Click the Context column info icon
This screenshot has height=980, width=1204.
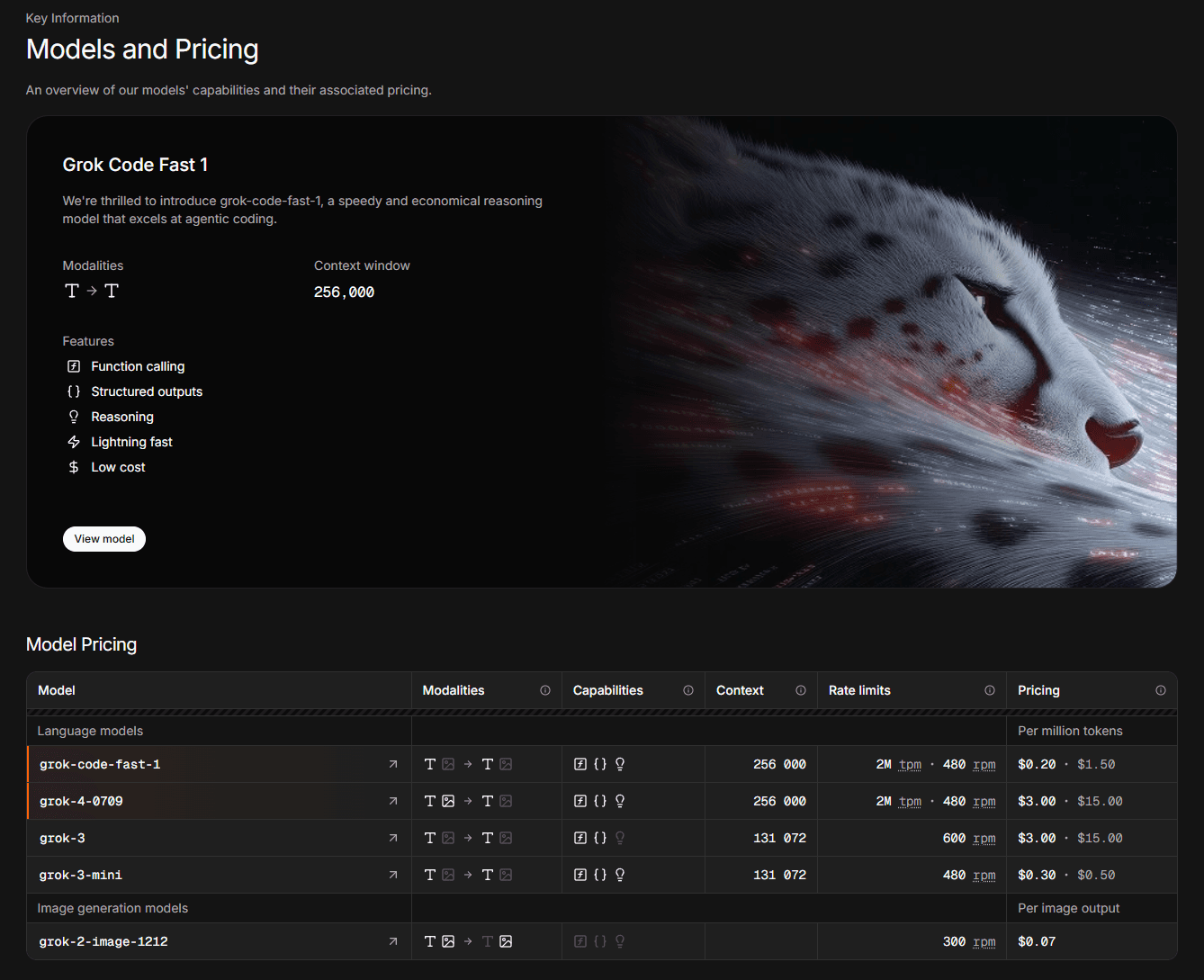tap(801, 690)
